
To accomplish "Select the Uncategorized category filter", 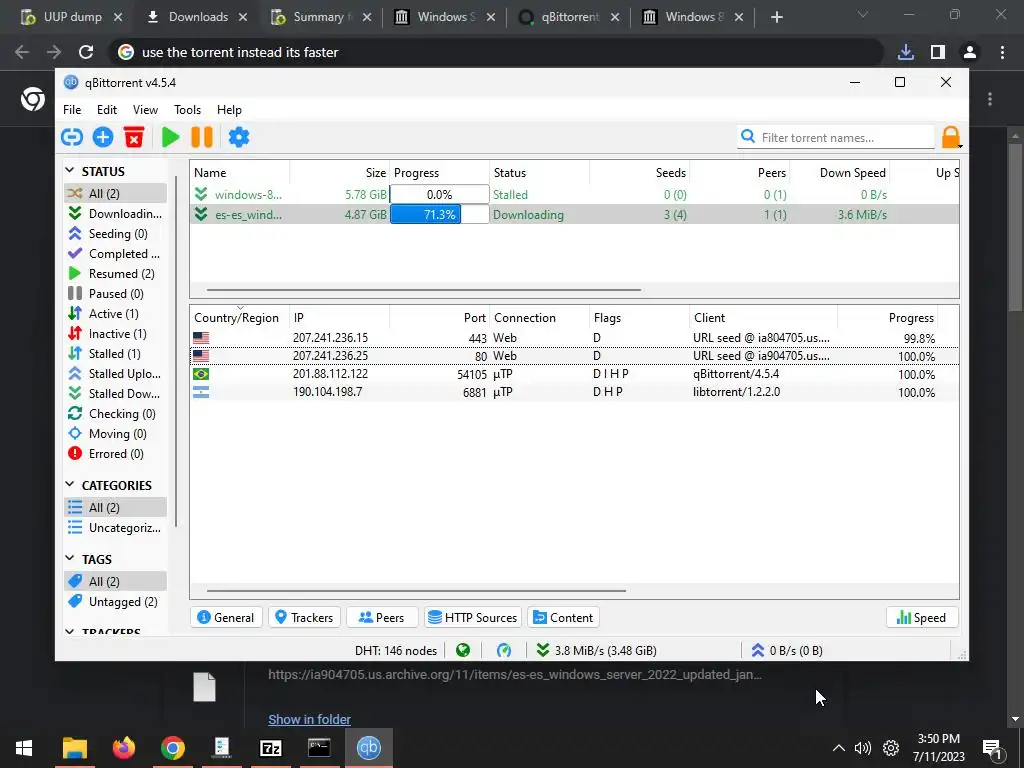I will click(116, 528).
